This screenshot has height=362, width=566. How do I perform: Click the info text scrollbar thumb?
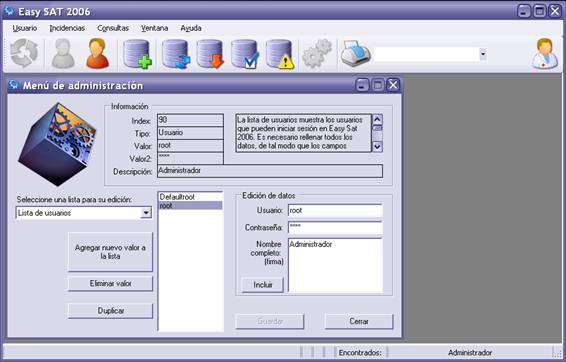377,128
